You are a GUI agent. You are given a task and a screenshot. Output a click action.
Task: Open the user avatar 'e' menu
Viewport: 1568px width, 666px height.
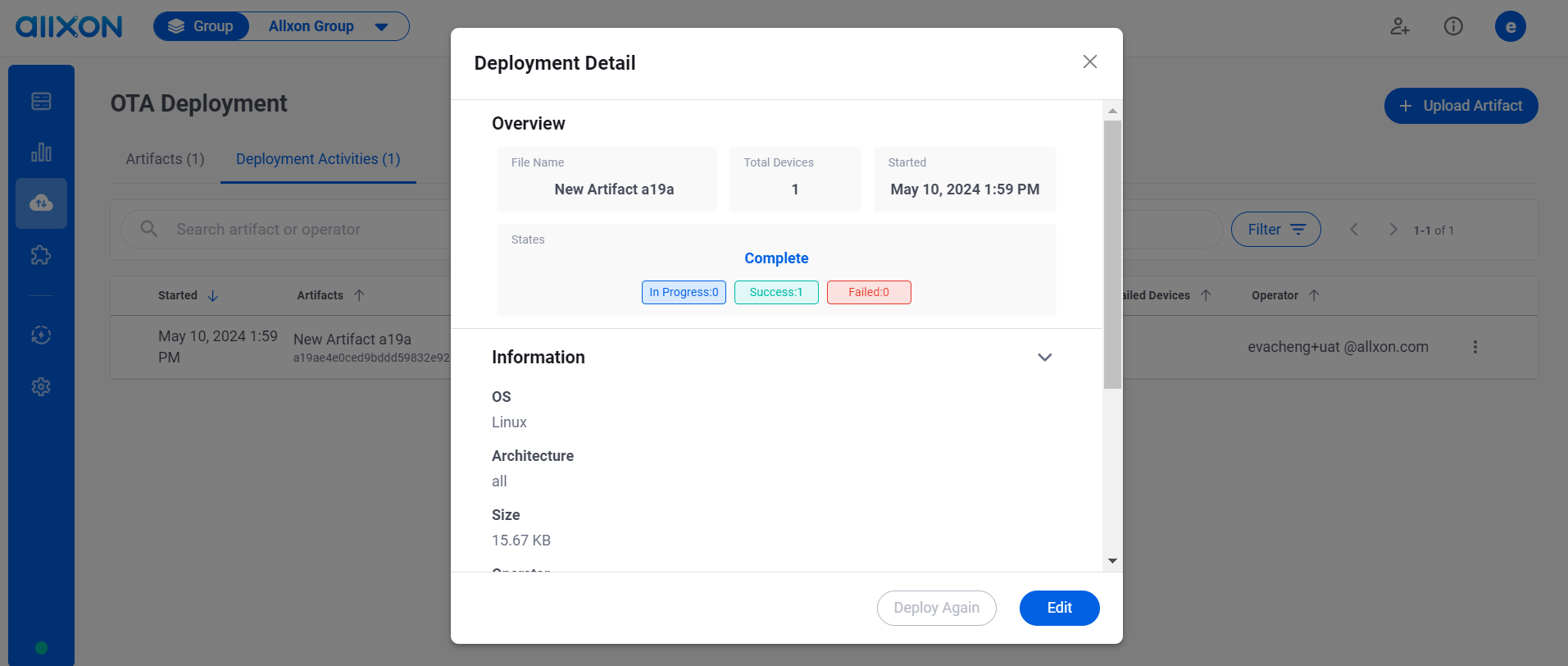coord(1511,26)
